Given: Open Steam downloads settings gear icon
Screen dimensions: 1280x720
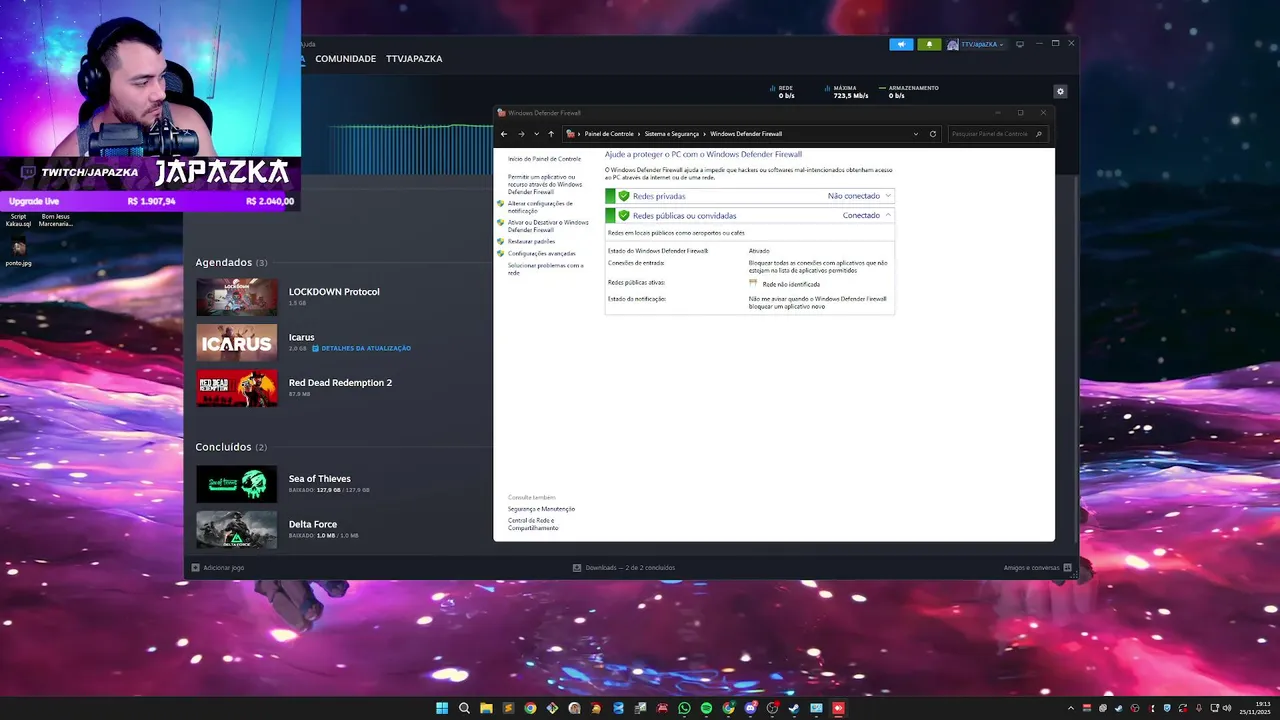Looking at the screenshot, I should 1060,91.
